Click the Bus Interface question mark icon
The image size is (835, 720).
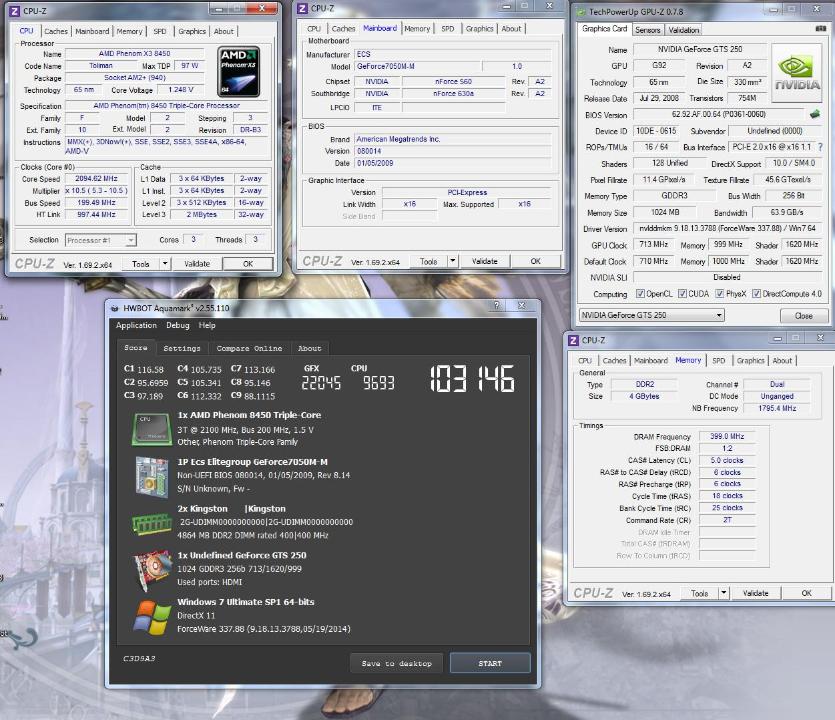click(x=820, y=146)
